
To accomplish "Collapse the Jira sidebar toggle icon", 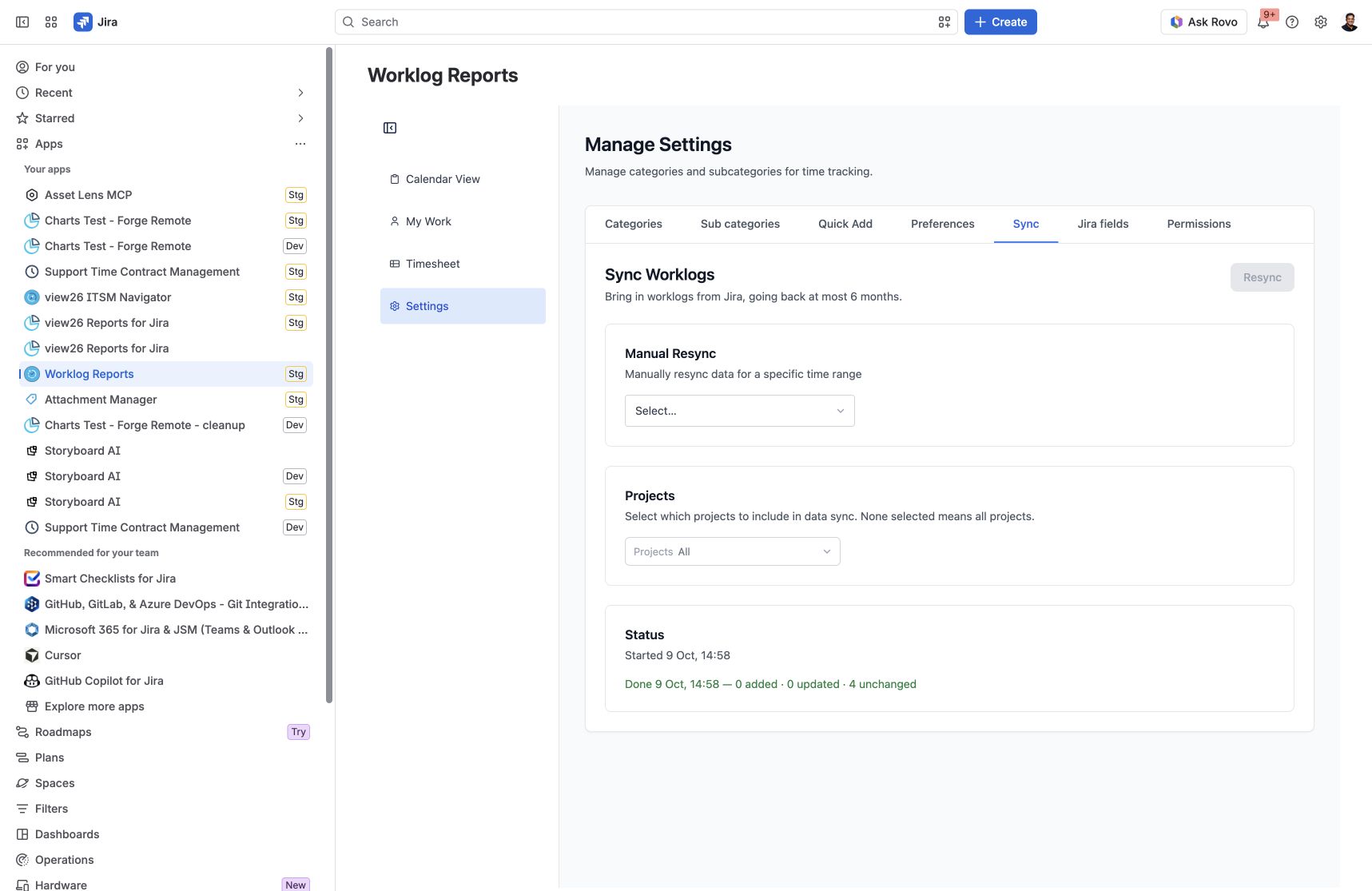I will [x=22, y=22].
